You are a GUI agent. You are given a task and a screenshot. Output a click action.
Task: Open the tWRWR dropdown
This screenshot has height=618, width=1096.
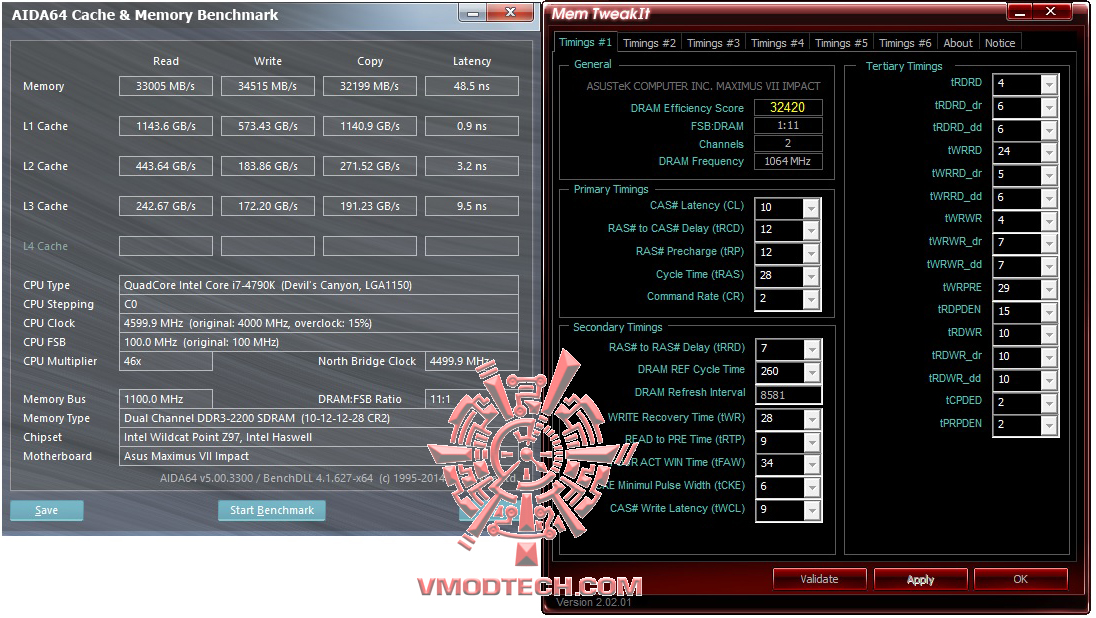(1048, 220)
